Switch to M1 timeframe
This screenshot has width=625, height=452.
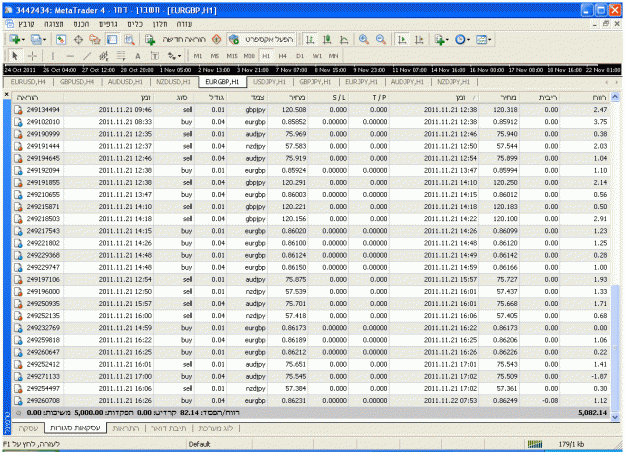(x=198, y=56)
